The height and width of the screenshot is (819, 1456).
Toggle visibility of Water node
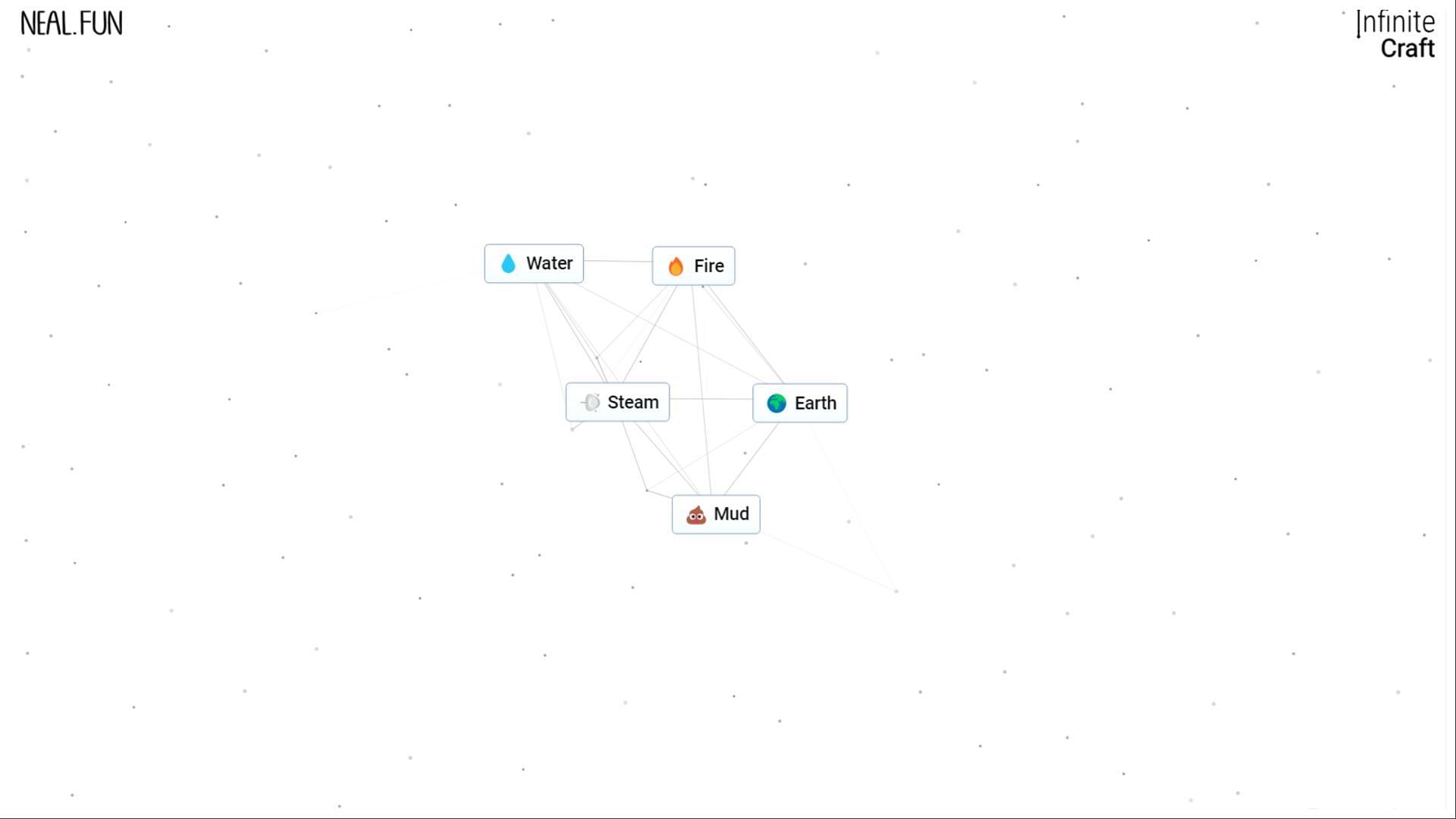tap(534, 262)
